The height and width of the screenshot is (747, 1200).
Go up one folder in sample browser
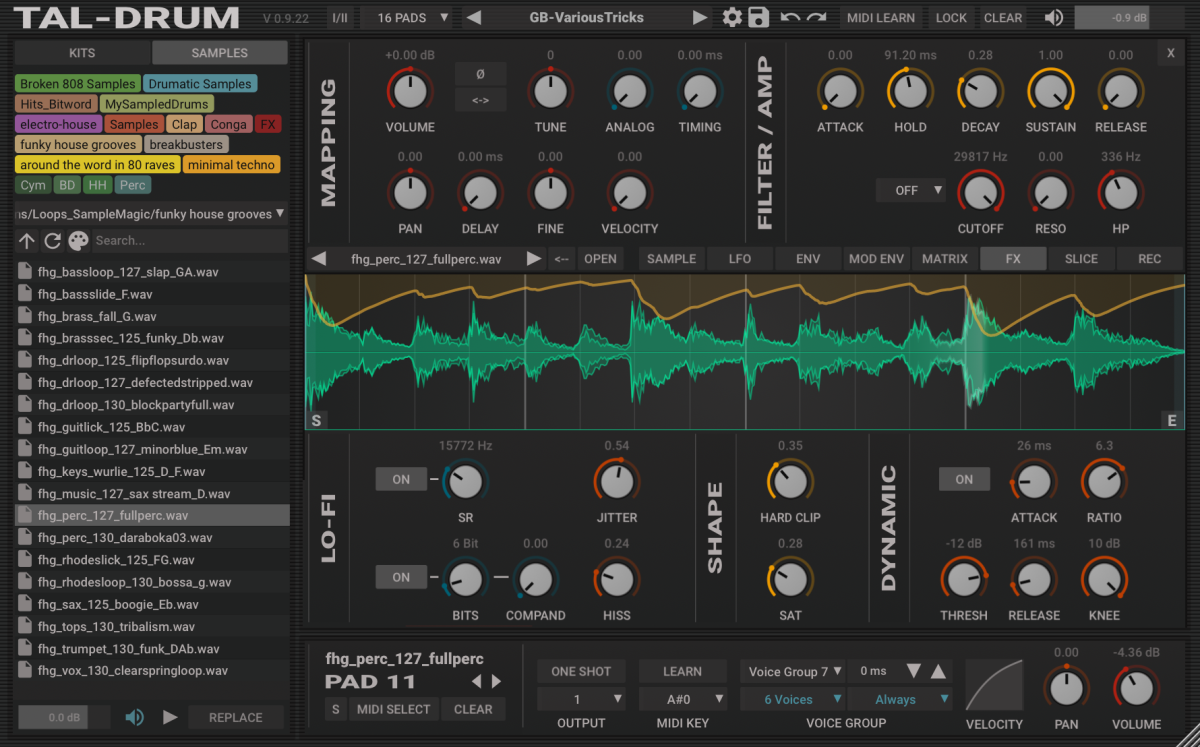(x=27, y=240)
